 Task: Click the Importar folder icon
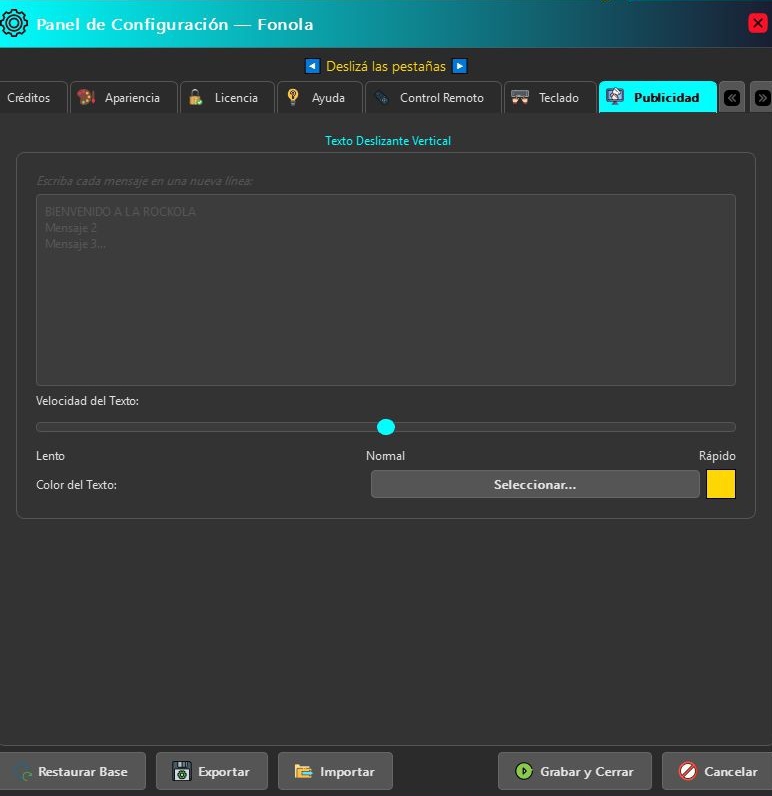click(x=304, y=771)
